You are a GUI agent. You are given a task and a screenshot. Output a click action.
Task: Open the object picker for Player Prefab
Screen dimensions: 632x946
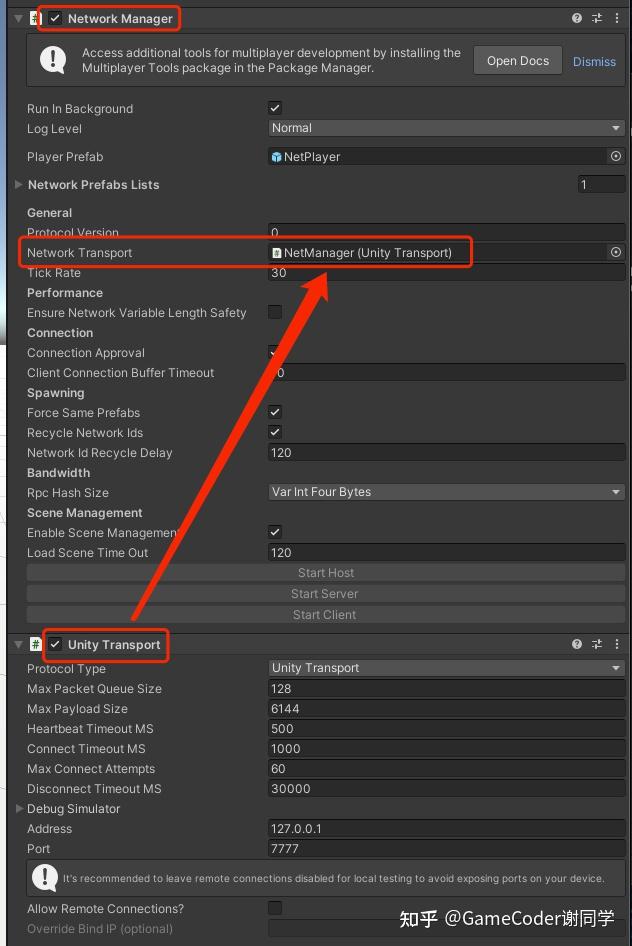click(x=616, y=156)
